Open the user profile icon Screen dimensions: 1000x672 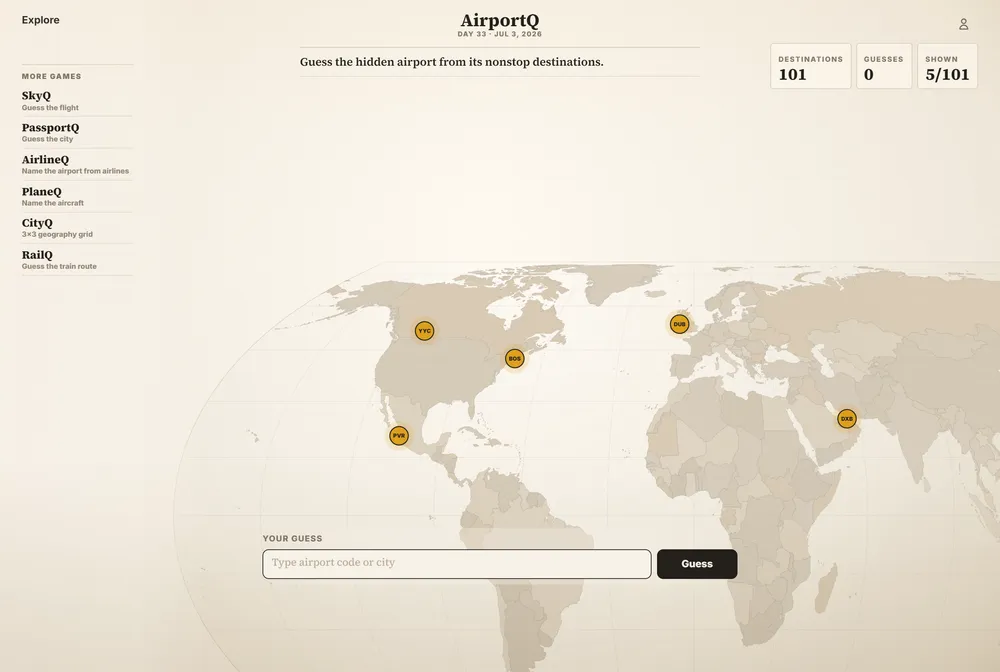click(x=963, y=24)
